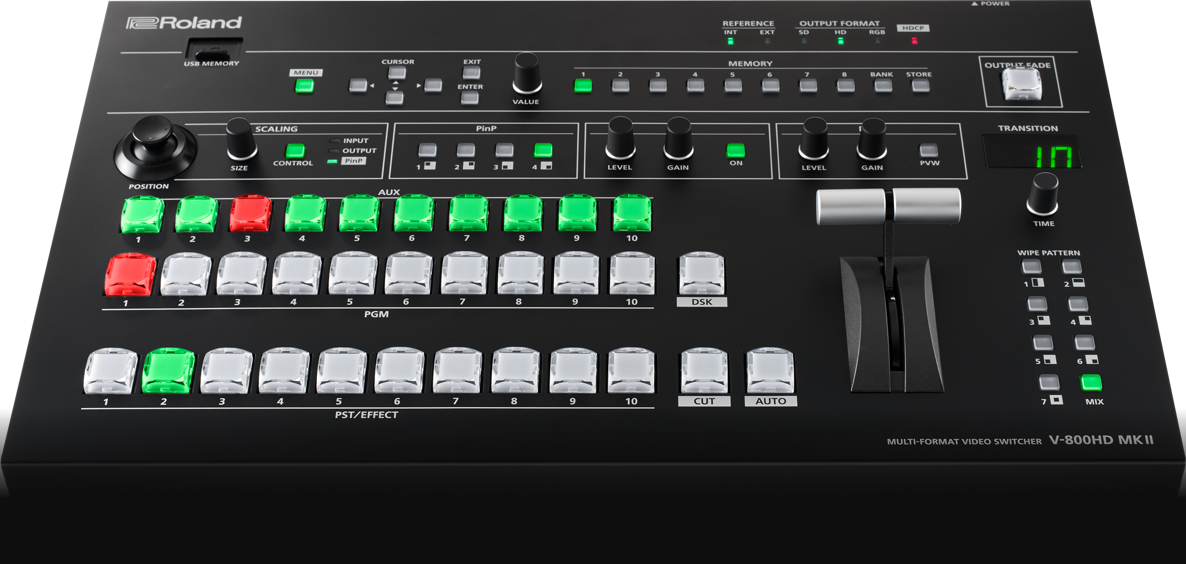Grab the T-bar fader handle
The width and height of the screenshot is (1186, 564).
point(889,206)
